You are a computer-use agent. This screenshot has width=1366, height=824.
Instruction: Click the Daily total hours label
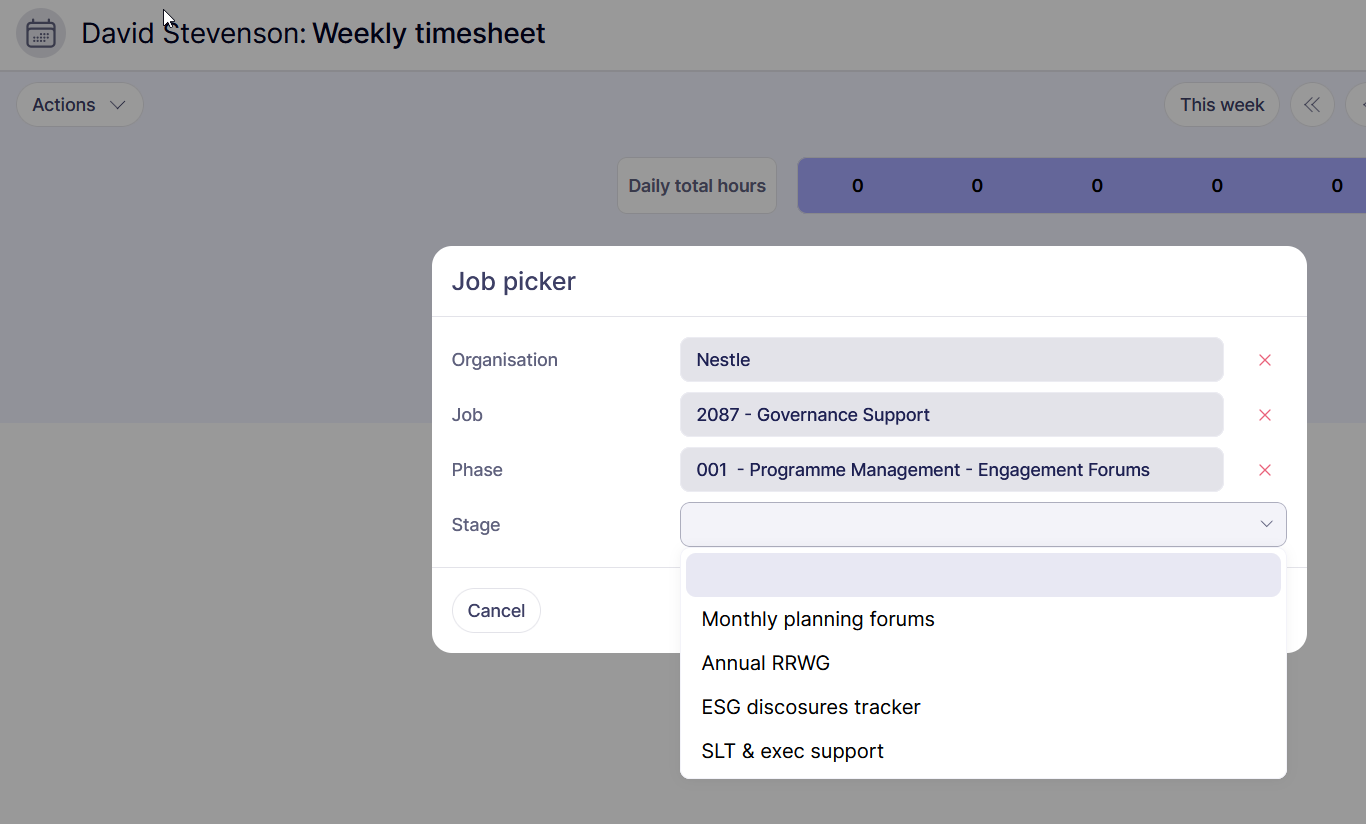pyautogui.click(x=697, y=185)
